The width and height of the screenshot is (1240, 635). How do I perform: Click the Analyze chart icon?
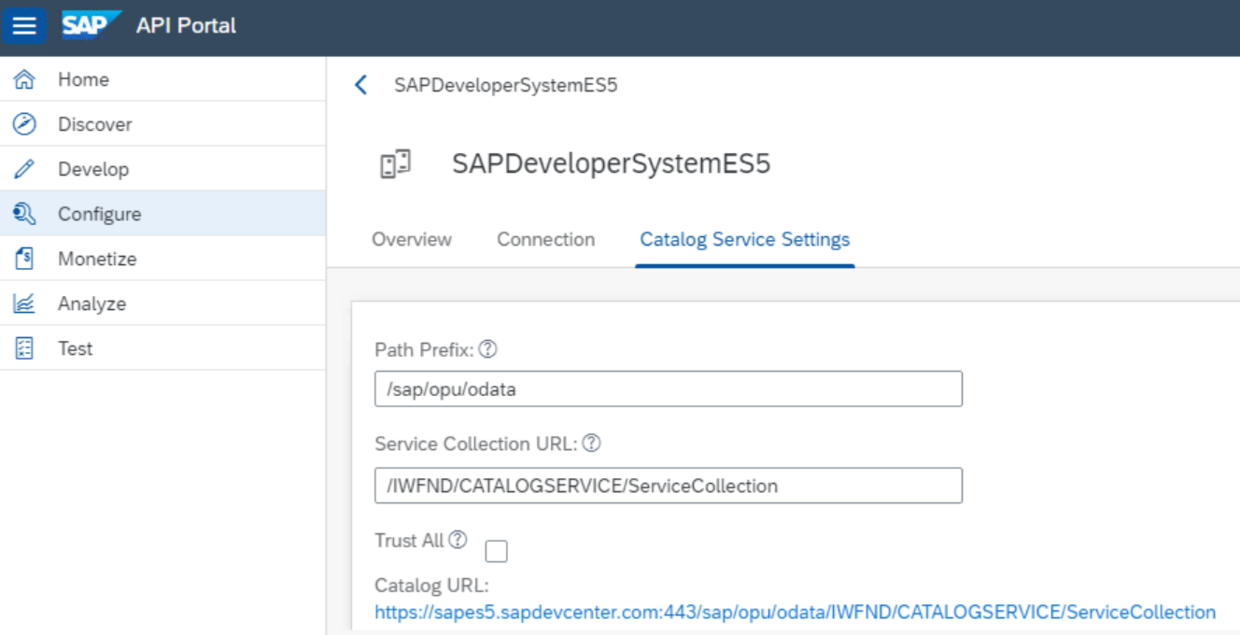coord(25,304)
